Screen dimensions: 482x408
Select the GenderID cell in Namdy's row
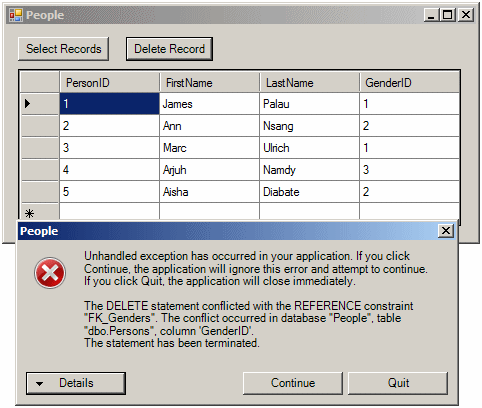click(x=409, y=170)
